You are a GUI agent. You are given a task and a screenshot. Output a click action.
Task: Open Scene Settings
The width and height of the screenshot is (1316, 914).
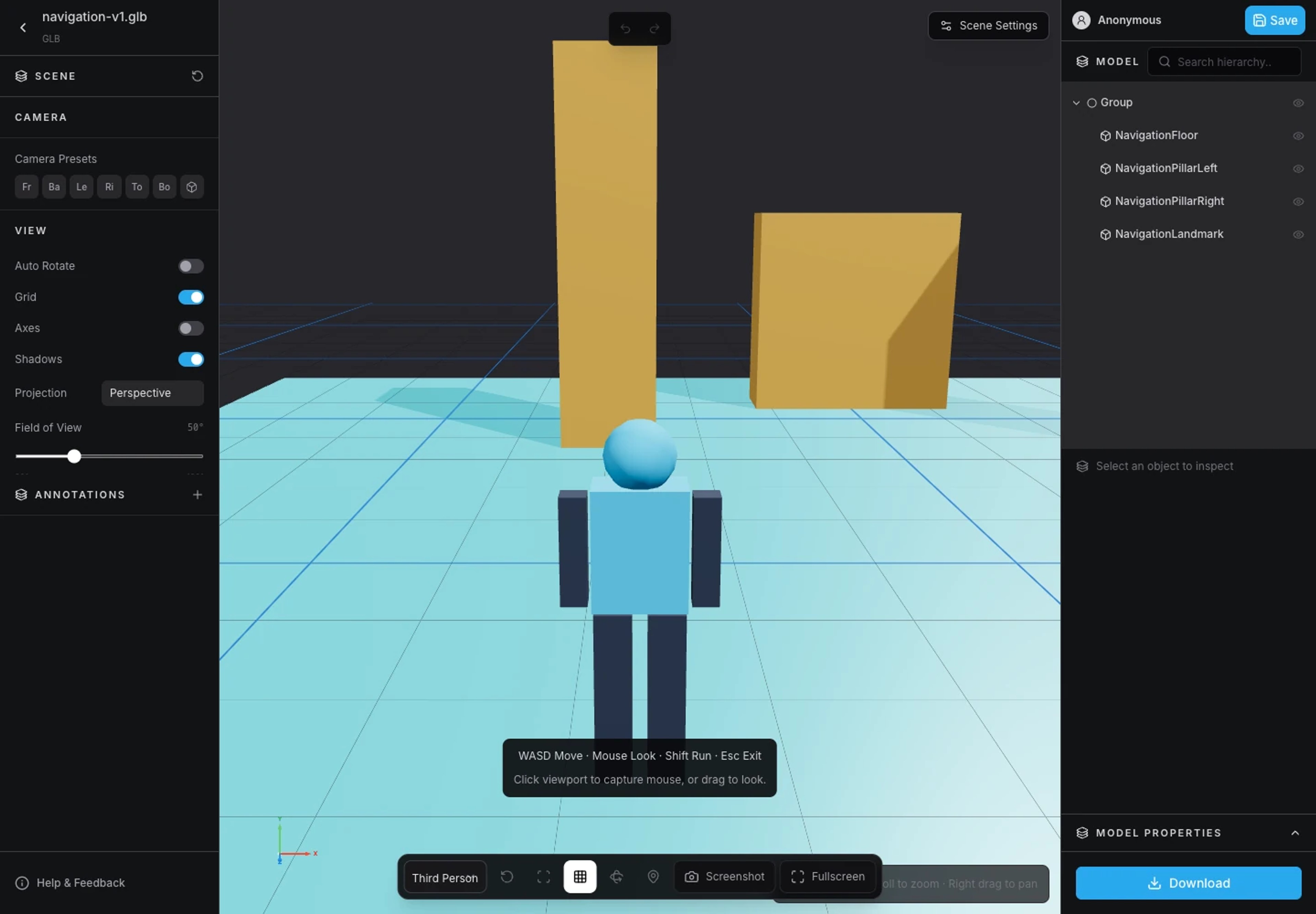(988, 26)
